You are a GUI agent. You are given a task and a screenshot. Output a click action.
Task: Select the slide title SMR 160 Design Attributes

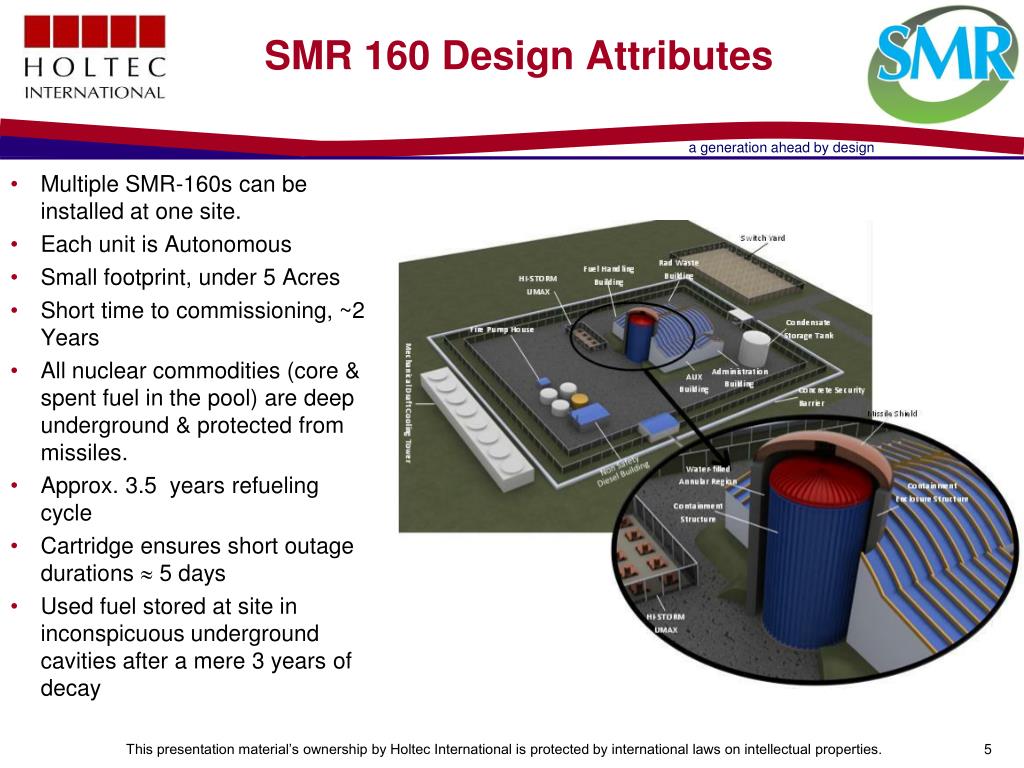coord(518,55)
